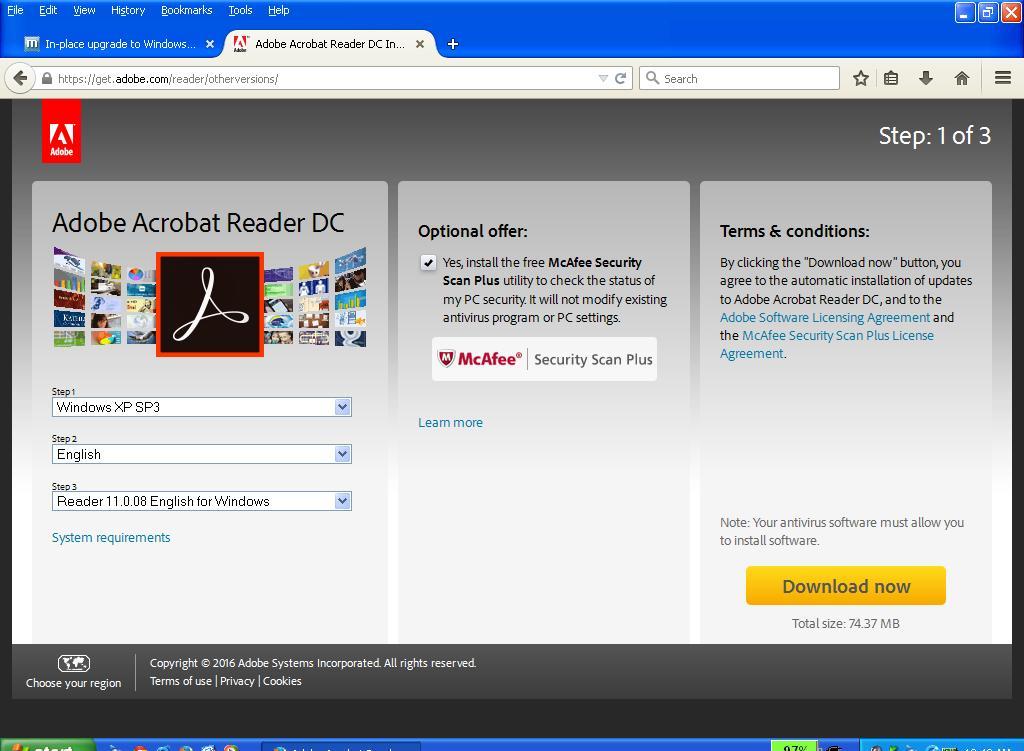The image size is (1024, 751).
Task: Click the padlock site security icon
Action: (46, 78)
